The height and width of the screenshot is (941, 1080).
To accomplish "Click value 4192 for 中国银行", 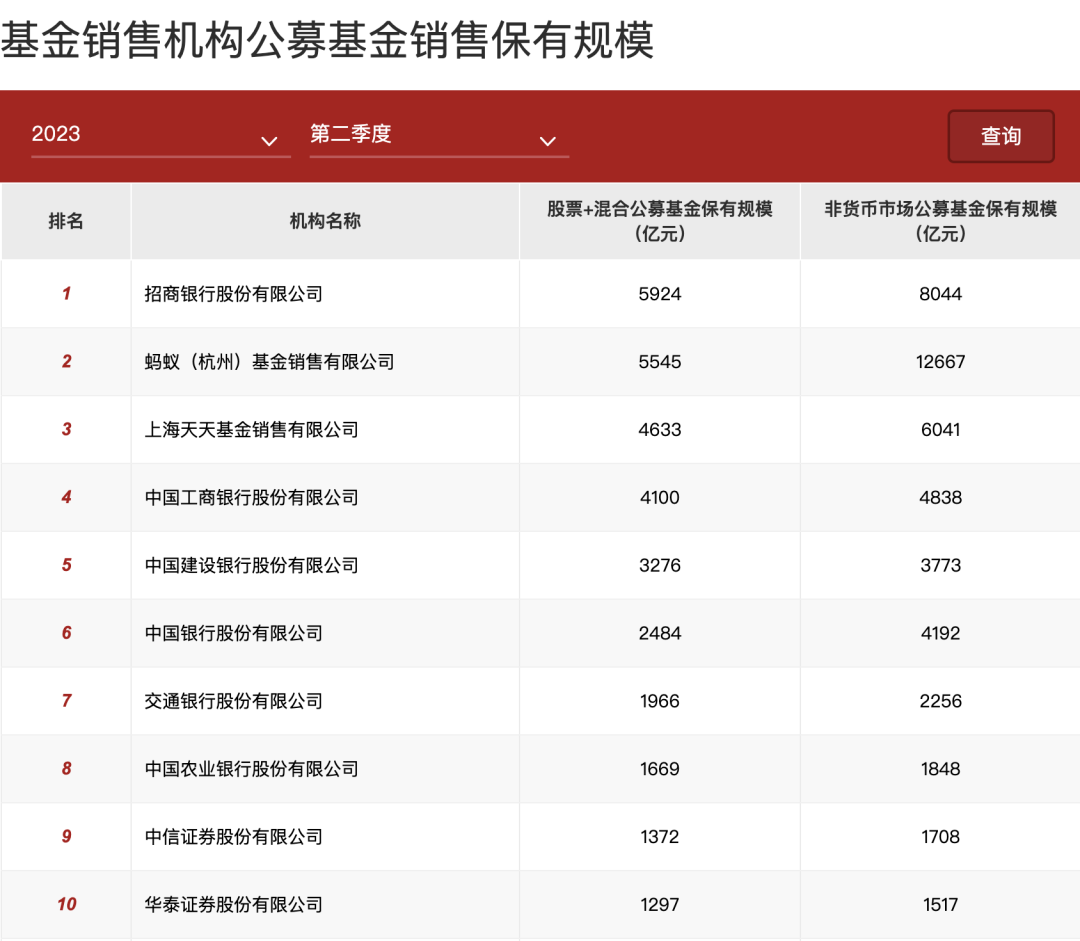I will pyautogui.click(x=940, y=633).
